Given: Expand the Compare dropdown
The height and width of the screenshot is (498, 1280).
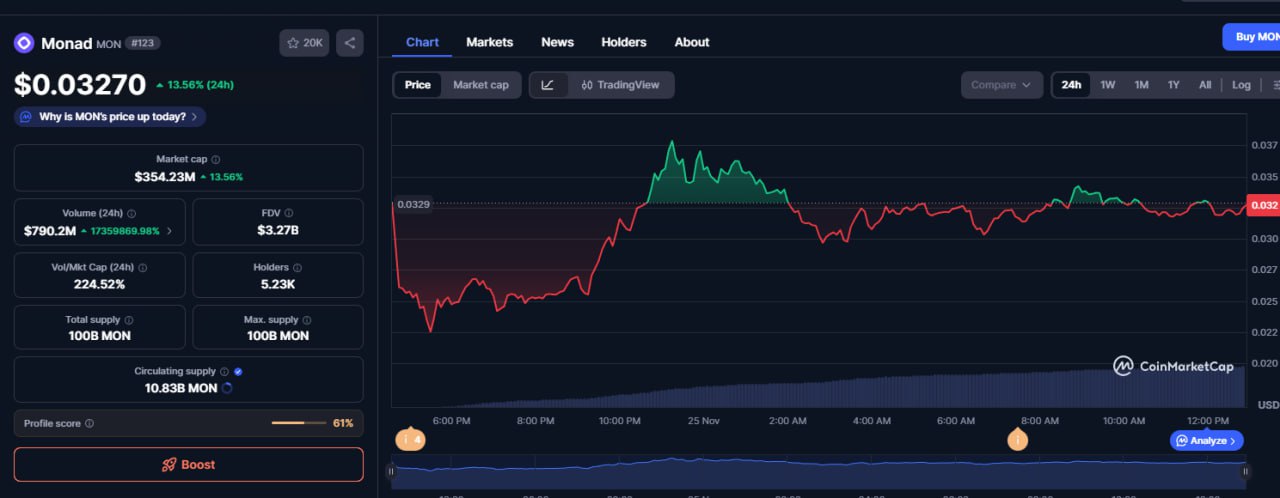Looking at the screenshot, I should point(1001,85).
